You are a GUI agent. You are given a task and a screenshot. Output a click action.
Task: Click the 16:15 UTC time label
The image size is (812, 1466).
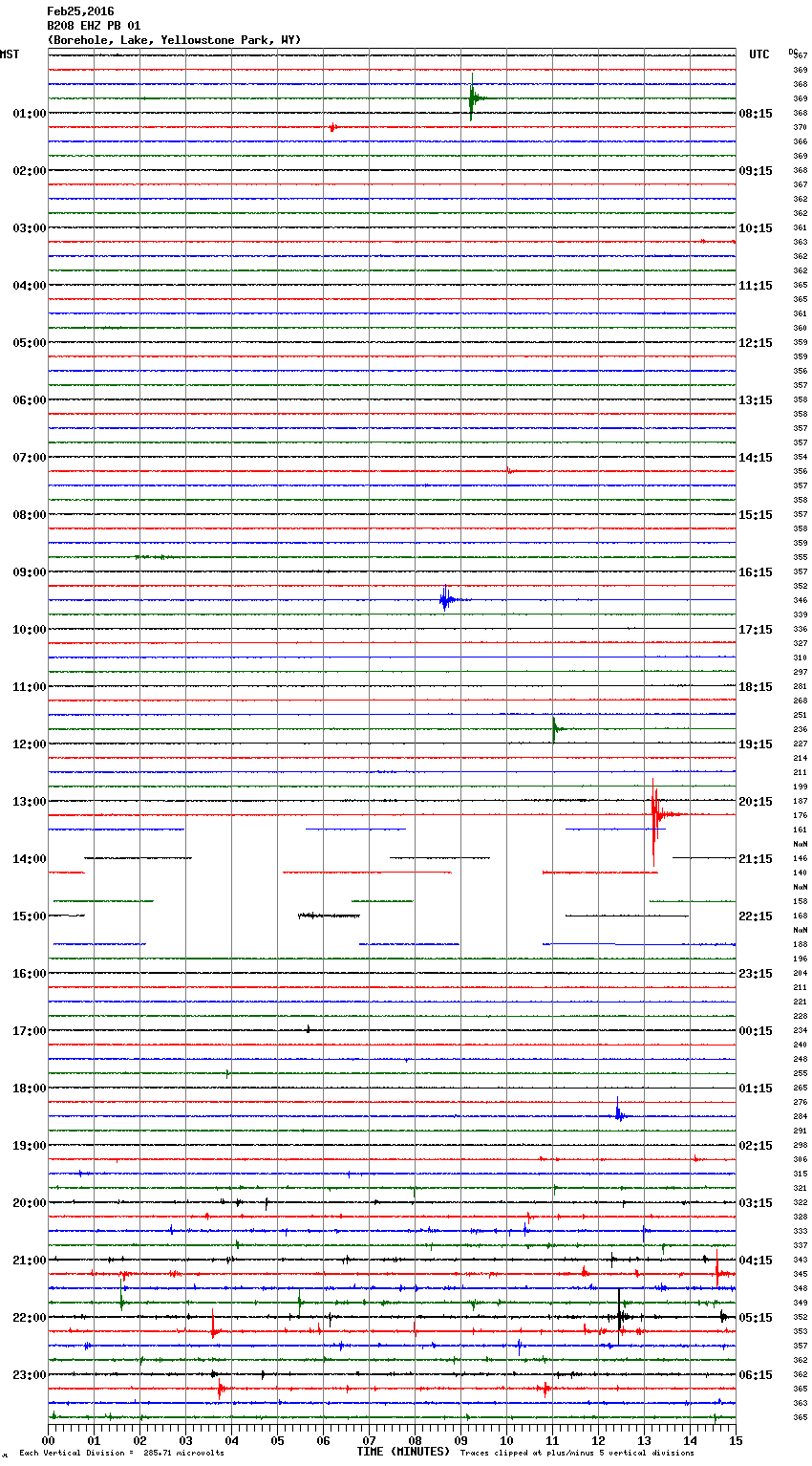[756, 572]
